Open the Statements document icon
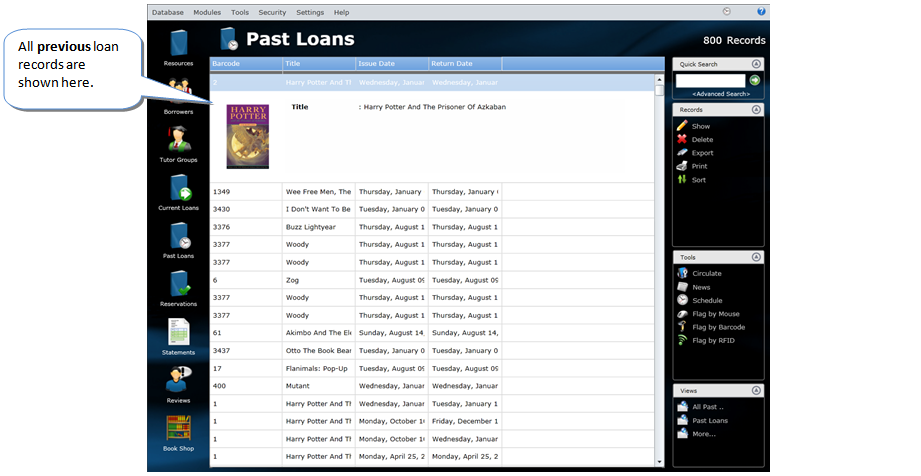This screenshot has width=921, height=476. [x=179, y=332]
